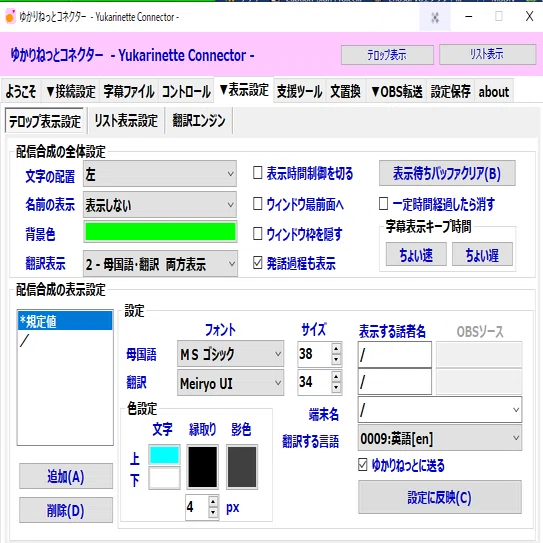Image resolution: width=543 pixels, height=543 pixels.
Task: Open the 翻訳 font dropdown
Action: click(x=230, y=382)
